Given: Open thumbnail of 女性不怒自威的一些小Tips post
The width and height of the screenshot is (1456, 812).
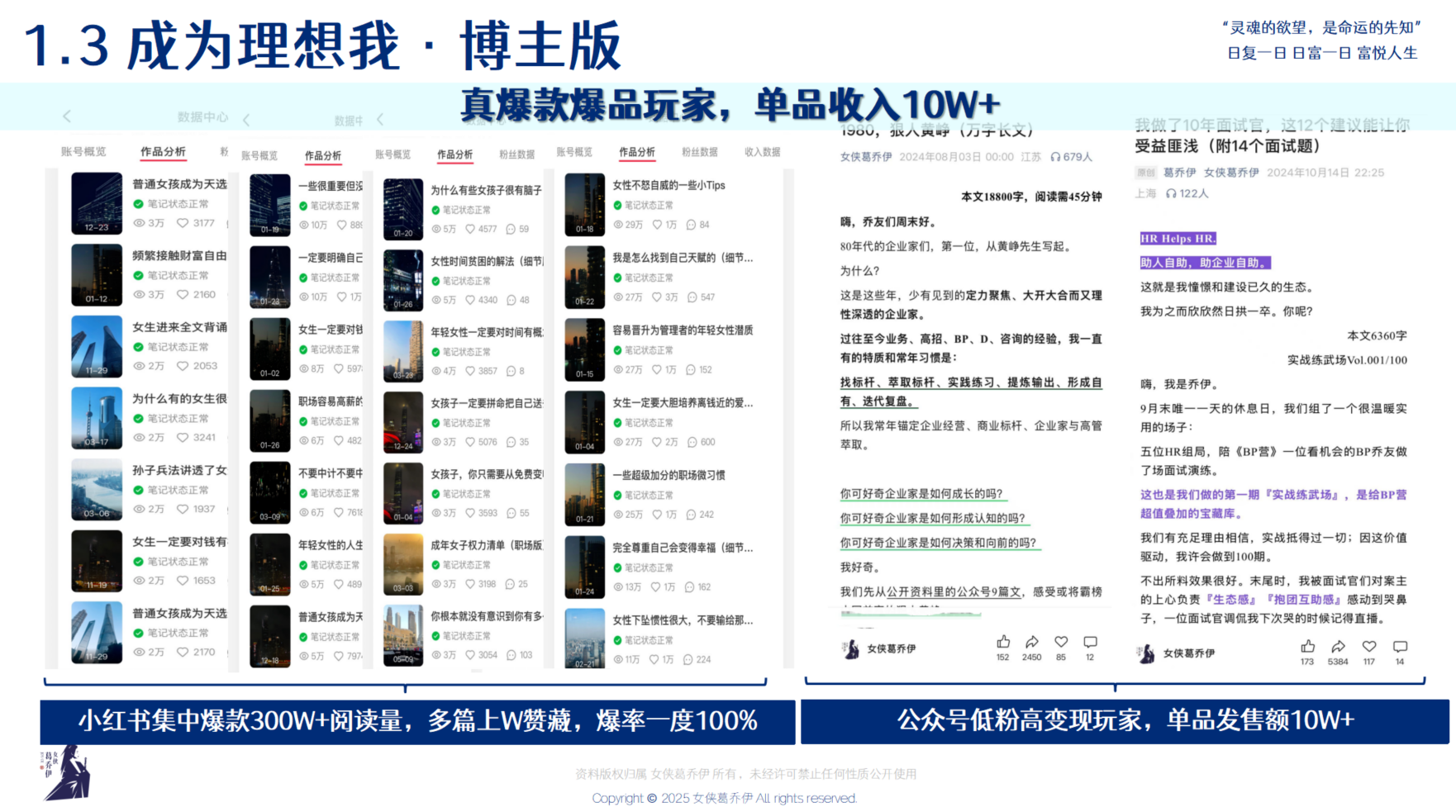Looking at the screenshot, I should tap(584, 204).
